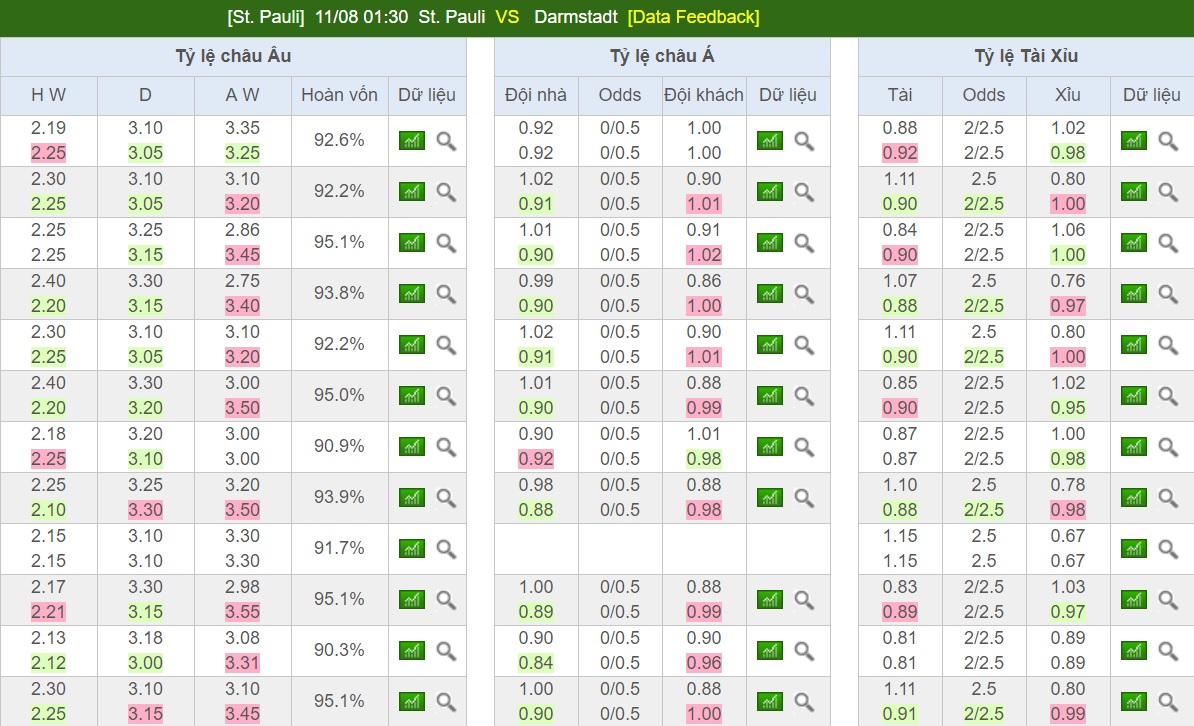The height and width of the screenshot is (726, 1194).
Task: Click Tài Xỉu magnifier for row 0.87 / 1.00
Action: (x=1168, y=447)
